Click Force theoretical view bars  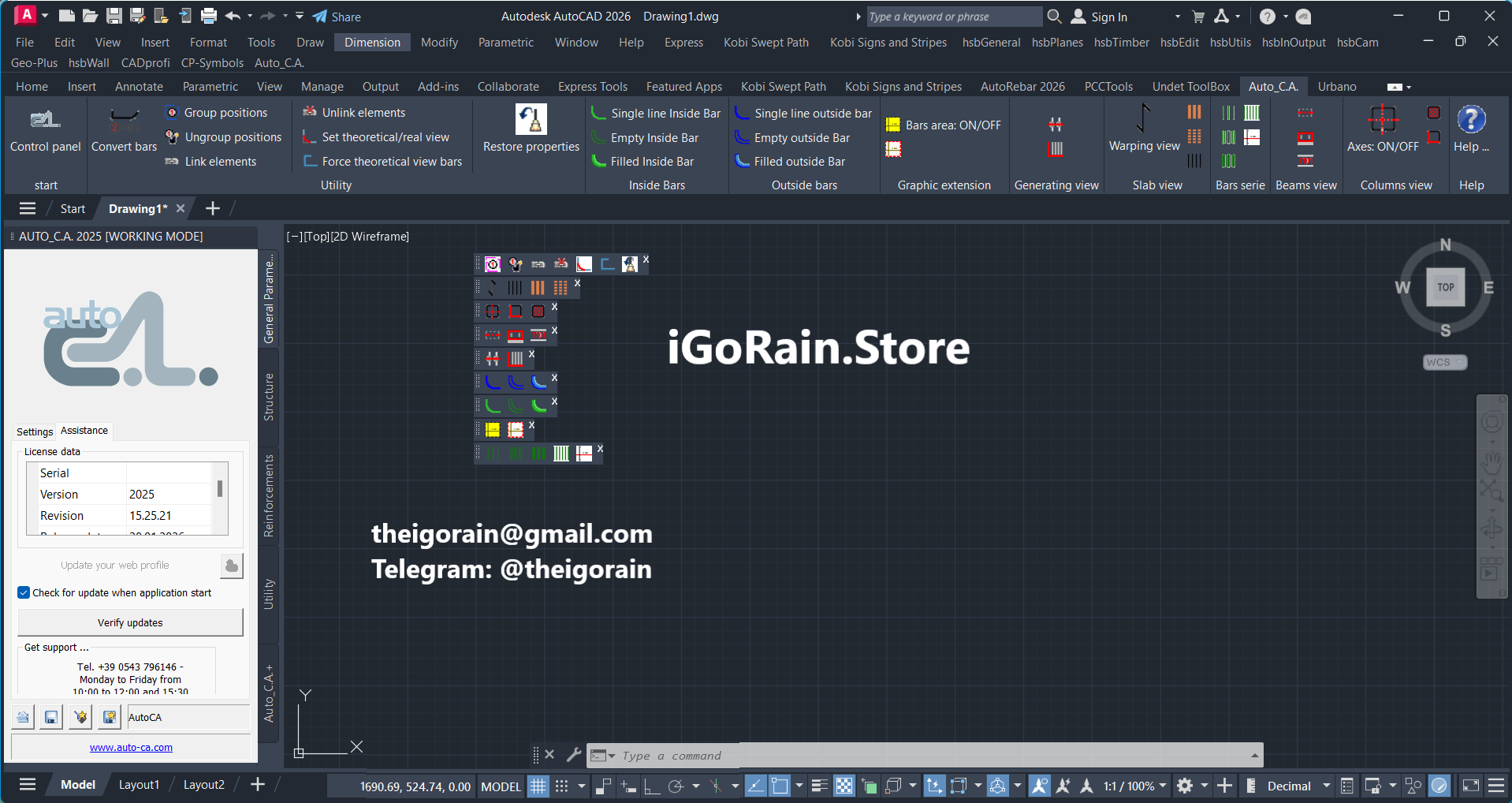point(383,162)
